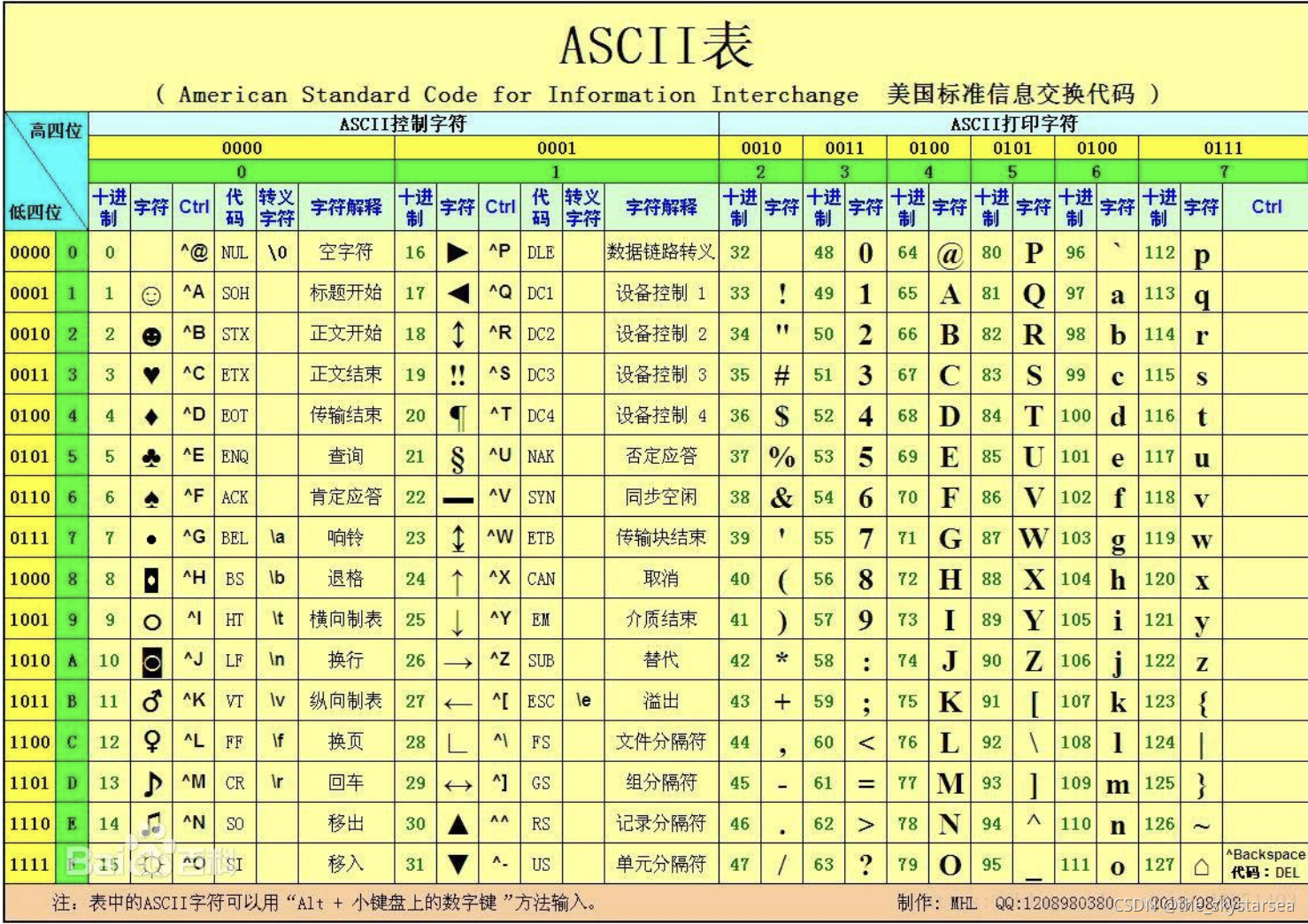The image size is (1308, 924).
Task: Click the '@' character next to 64
Action: coord(950,255)
